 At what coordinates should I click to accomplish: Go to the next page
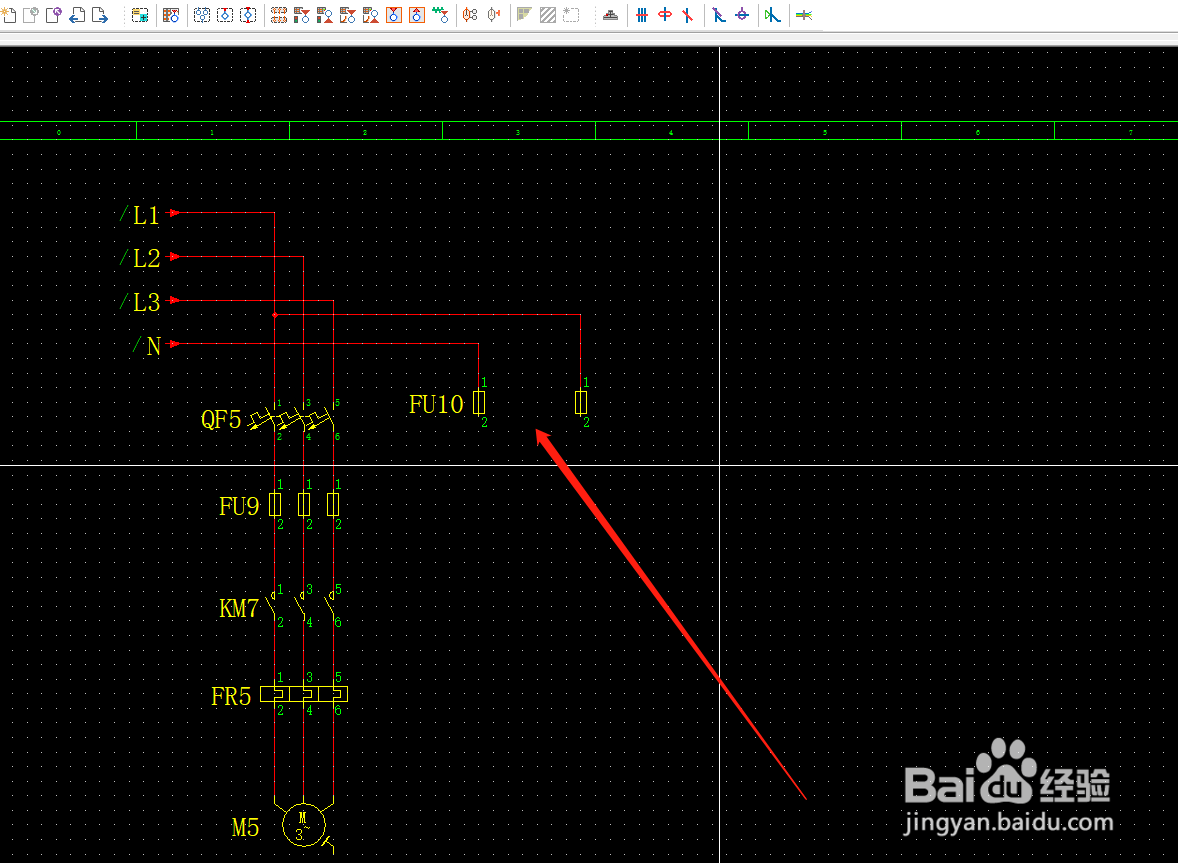(100, 14)
